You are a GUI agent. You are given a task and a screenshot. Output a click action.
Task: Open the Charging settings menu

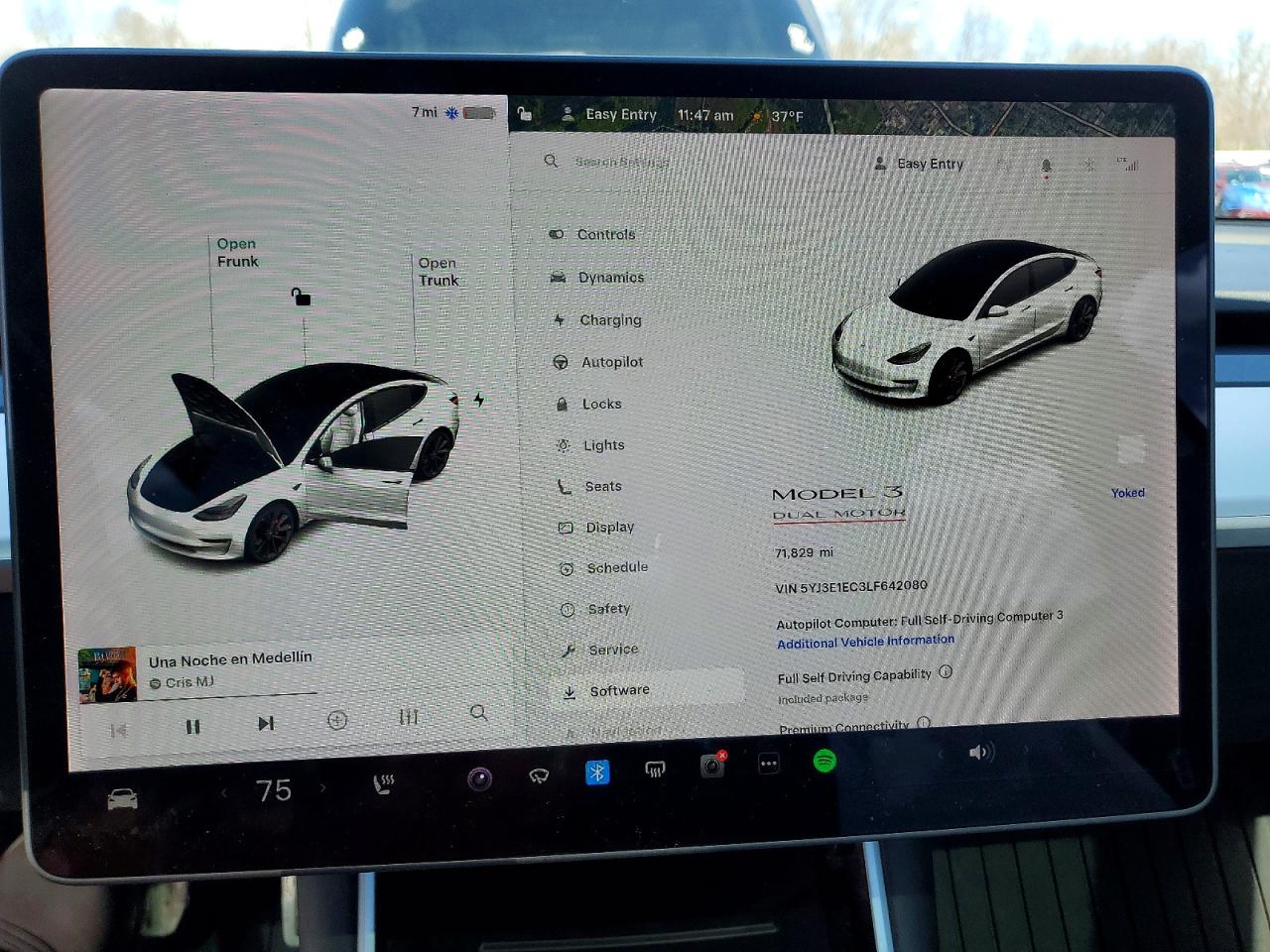(598, 320)
